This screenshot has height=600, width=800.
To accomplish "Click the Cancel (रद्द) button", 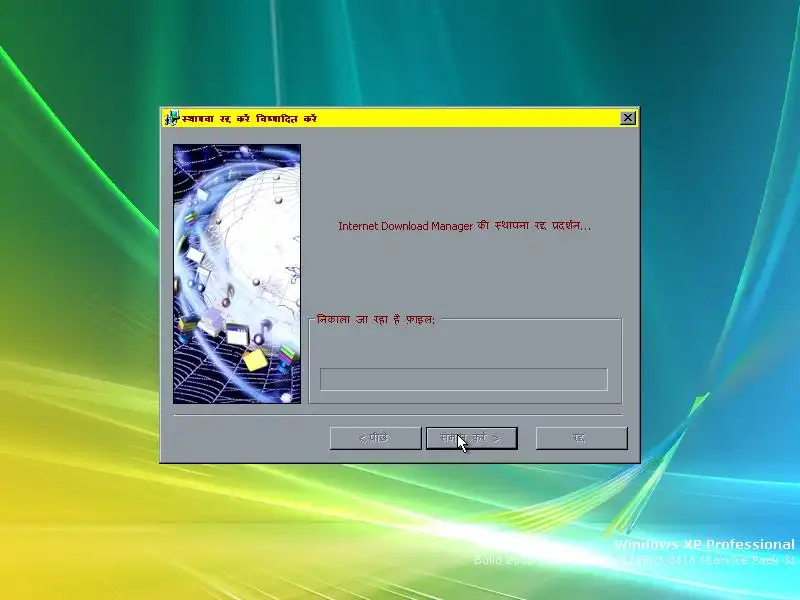I will pos(582,438).
